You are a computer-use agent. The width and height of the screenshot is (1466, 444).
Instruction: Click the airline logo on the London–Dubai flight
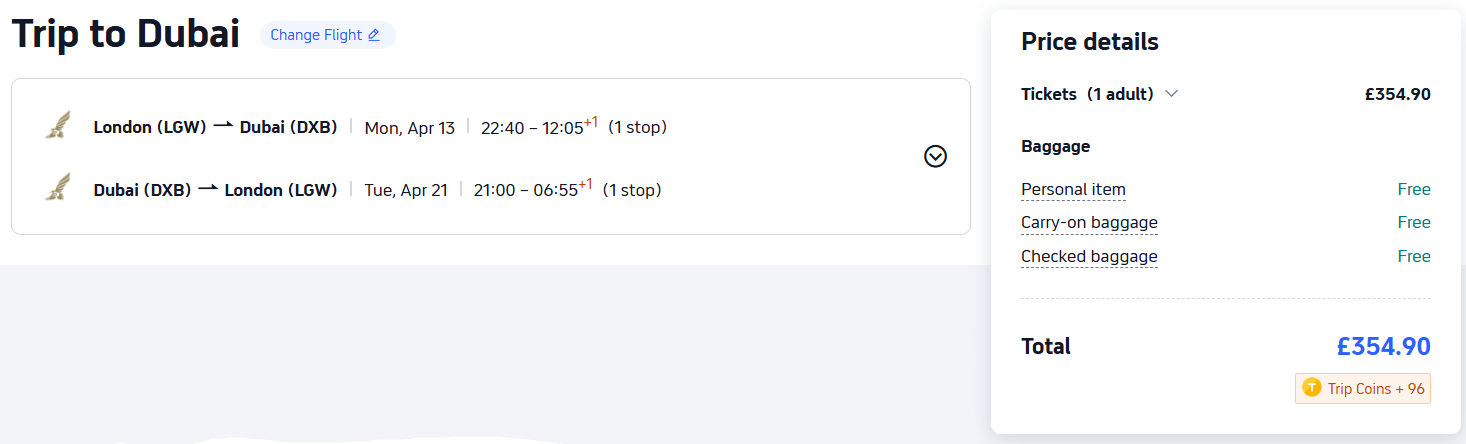point(58,126)
